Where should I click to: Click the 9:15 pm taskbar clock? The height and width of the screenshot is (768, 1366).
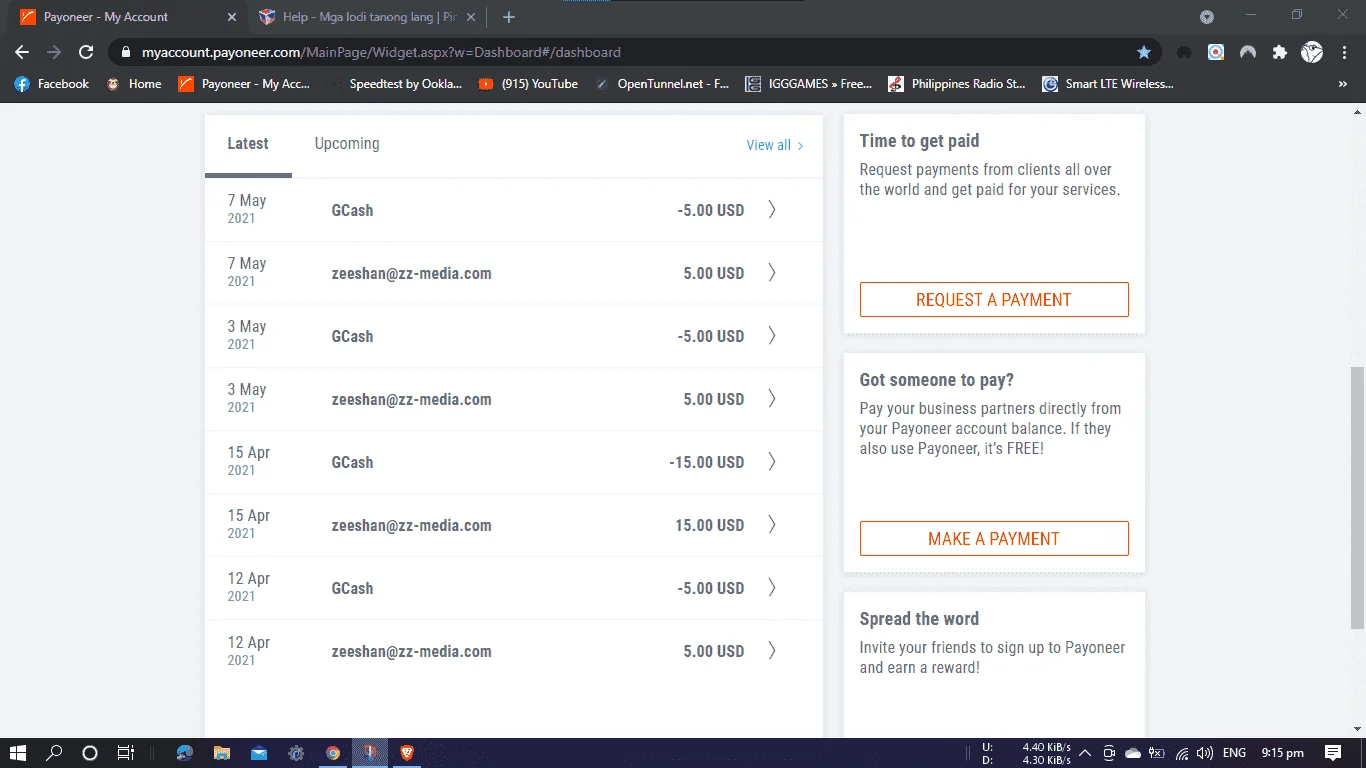tap(1282, 753)
